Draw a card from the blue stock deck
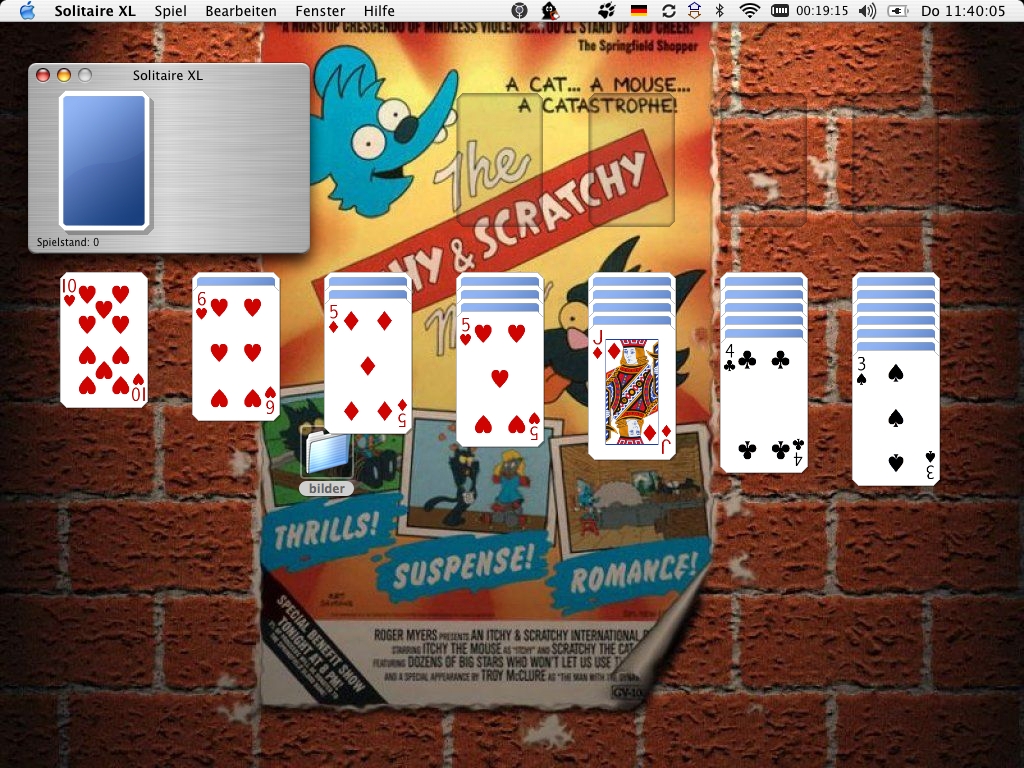This screenshot has width=1024, height=768. [x=104, y=161]
